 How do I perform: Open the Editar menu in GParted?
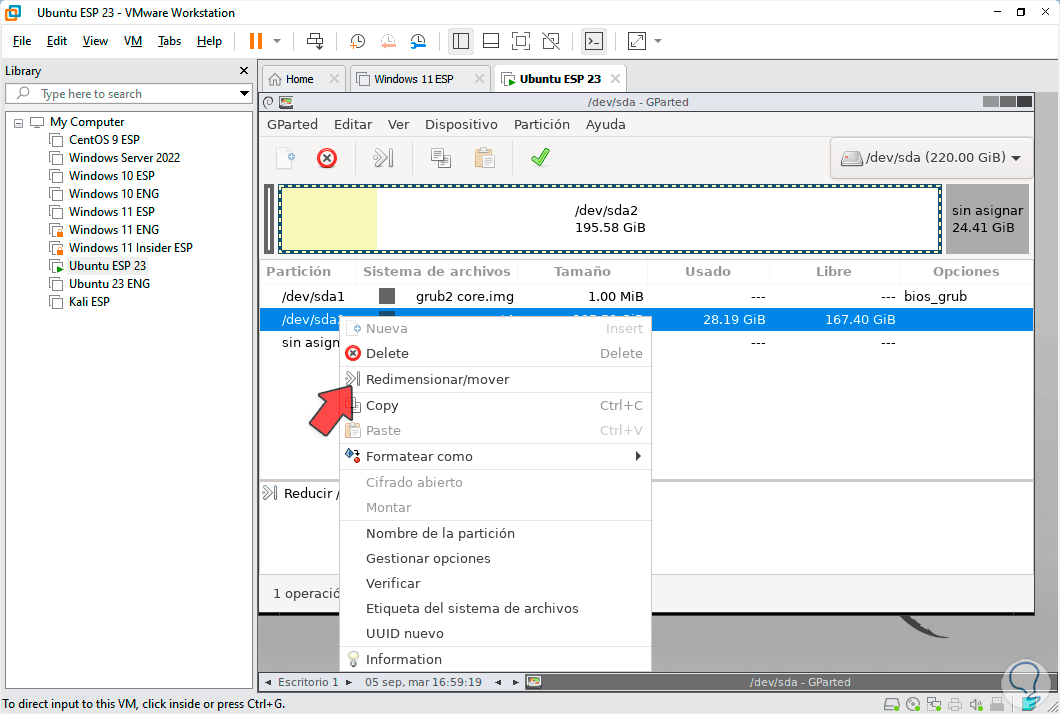(x=353, y=124)
